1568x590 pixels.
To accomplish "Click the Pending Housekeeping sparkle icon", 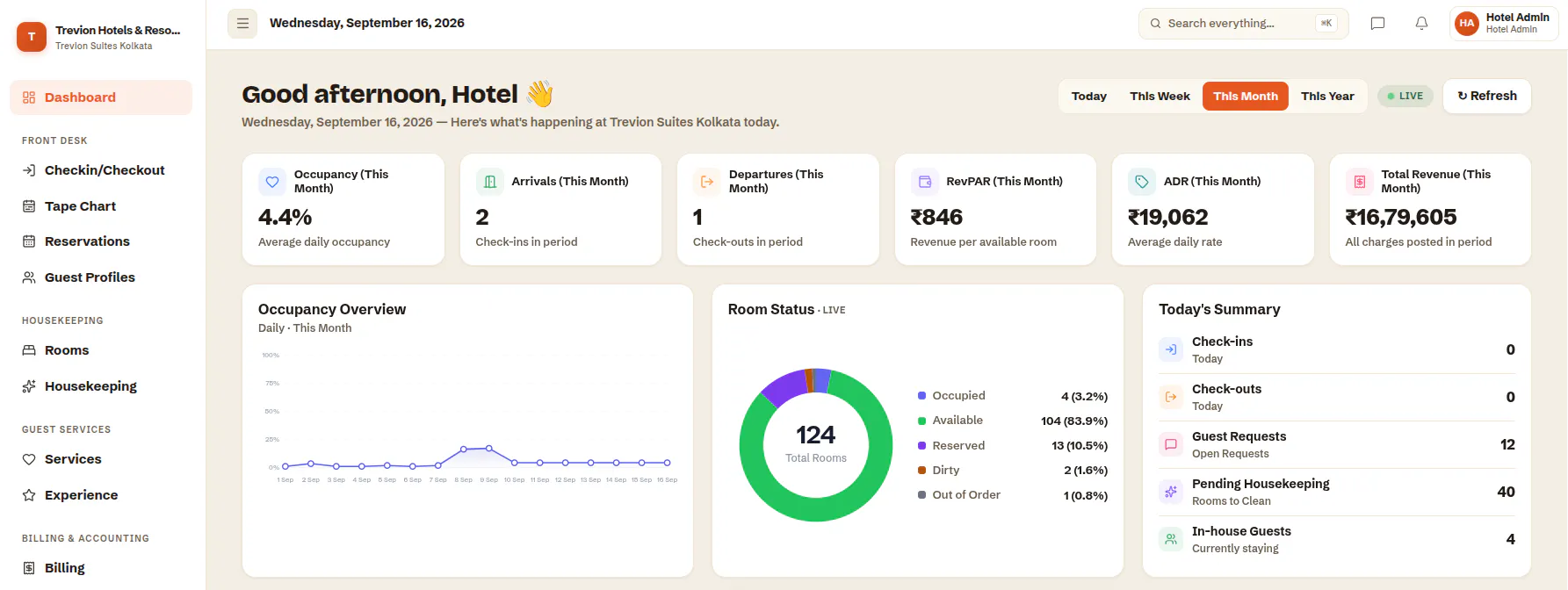I will click(1171, 492).
